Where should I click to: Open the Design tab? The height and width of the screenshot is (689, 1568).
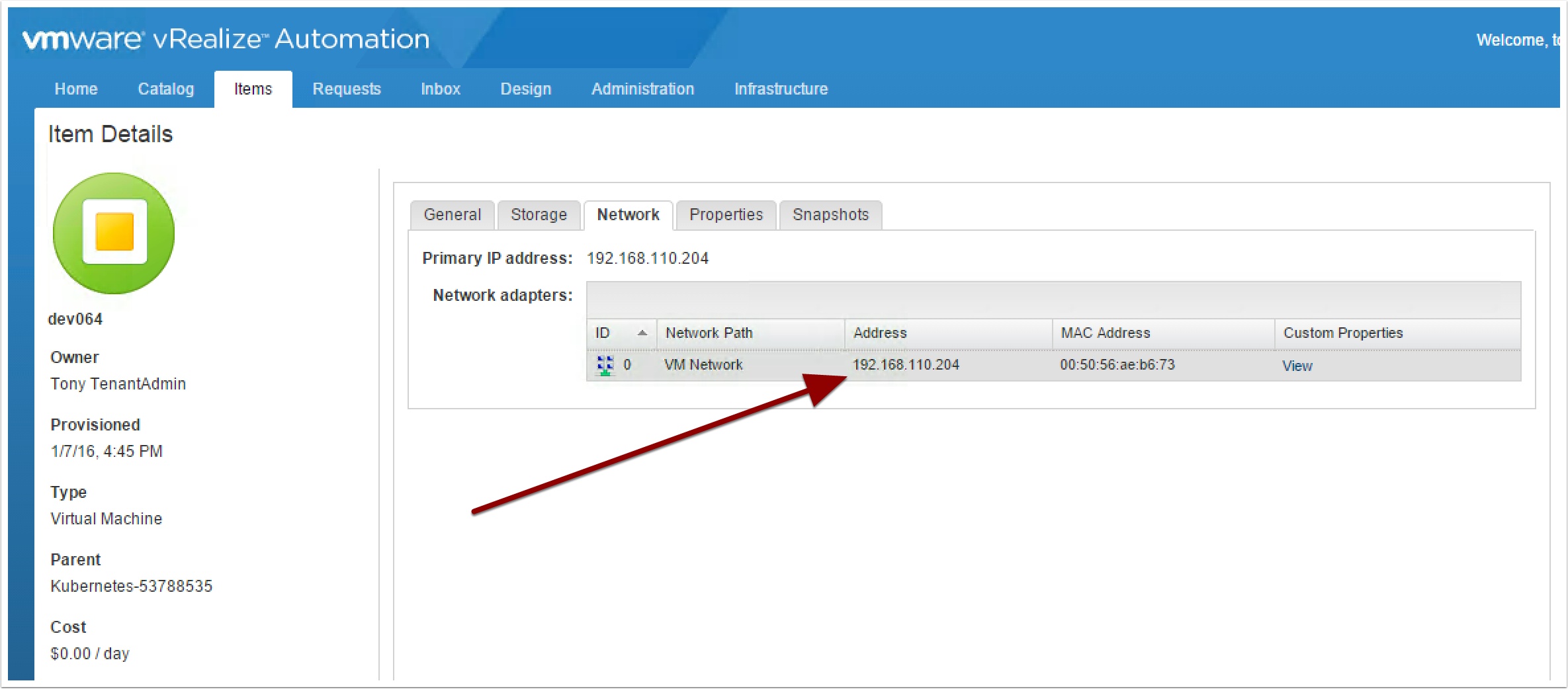(x=525, y=89)
